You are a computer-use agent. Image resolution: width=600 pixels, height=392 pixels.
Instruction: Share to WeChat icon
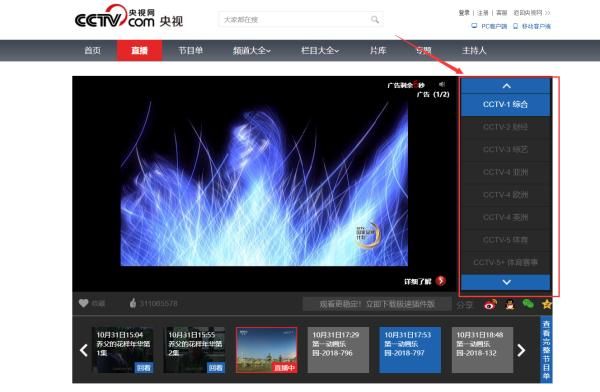point(528,304)
